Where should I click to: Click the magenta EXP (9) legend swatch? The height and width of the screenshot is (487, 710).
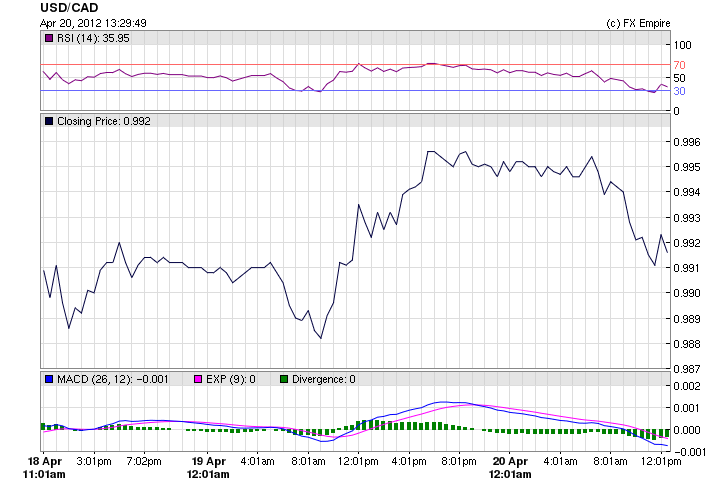[198, 379]
